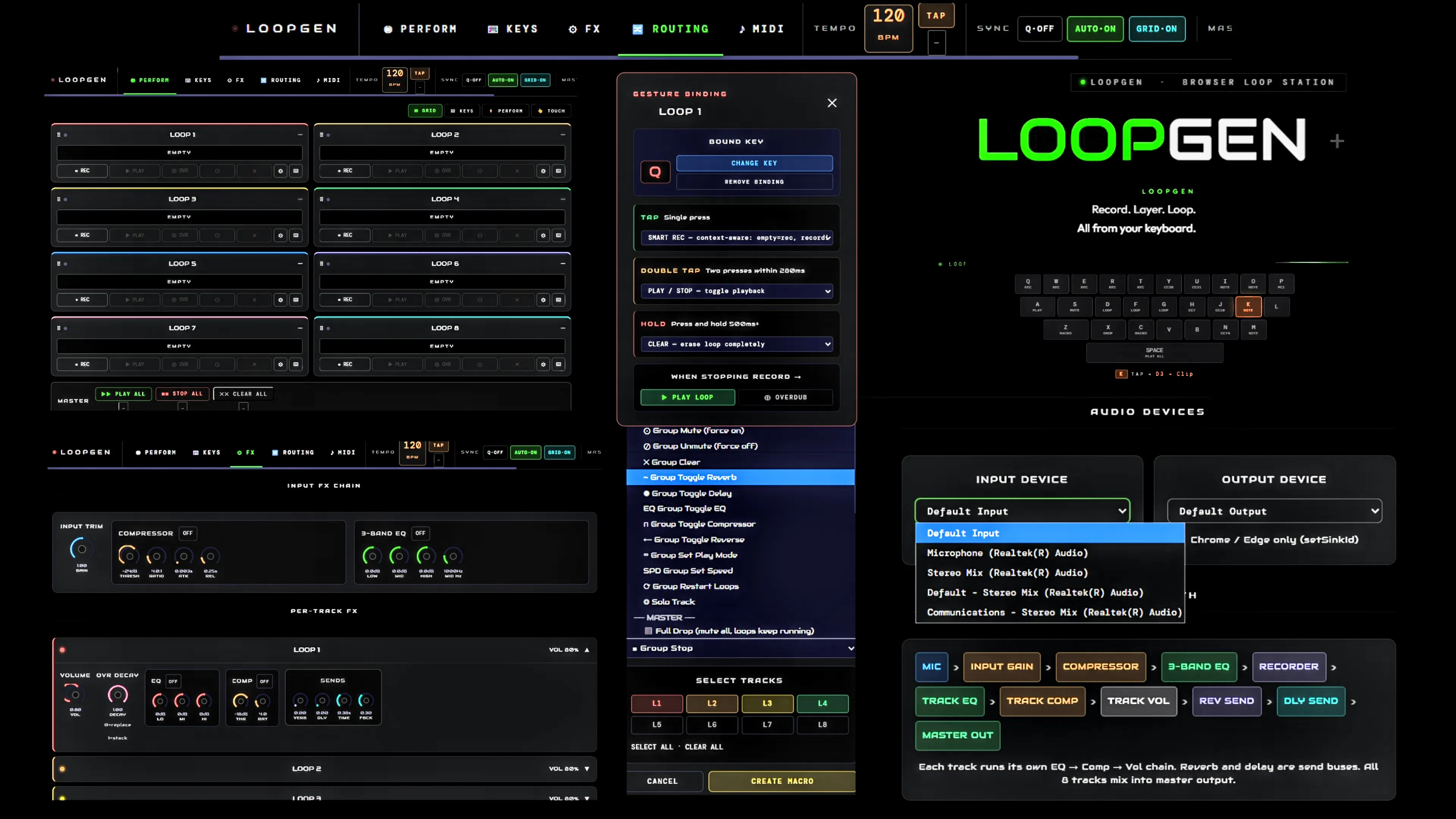Click the REV SEND signal chain node
1456x819 pixels.
point(1227,701)
